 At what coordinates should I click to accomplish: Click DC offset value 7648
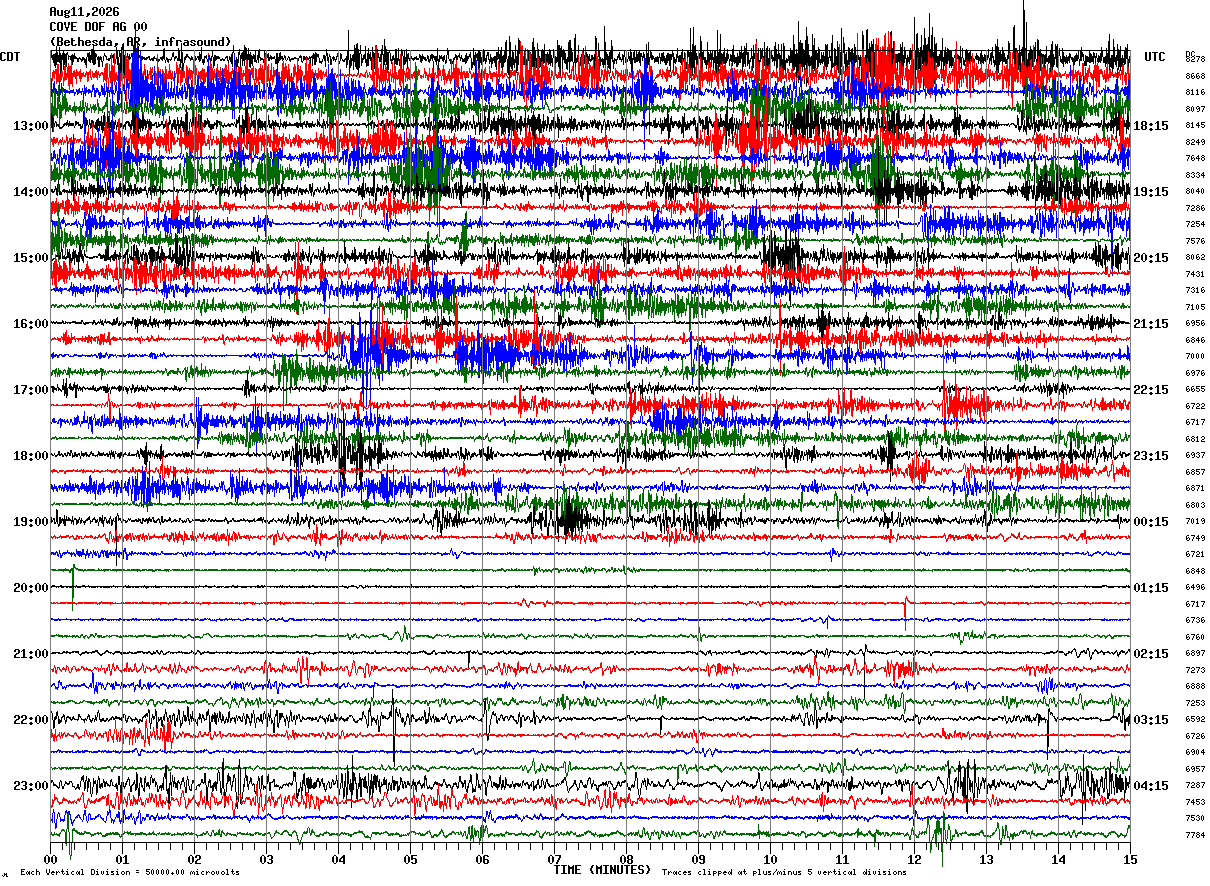pos(1195,158)
